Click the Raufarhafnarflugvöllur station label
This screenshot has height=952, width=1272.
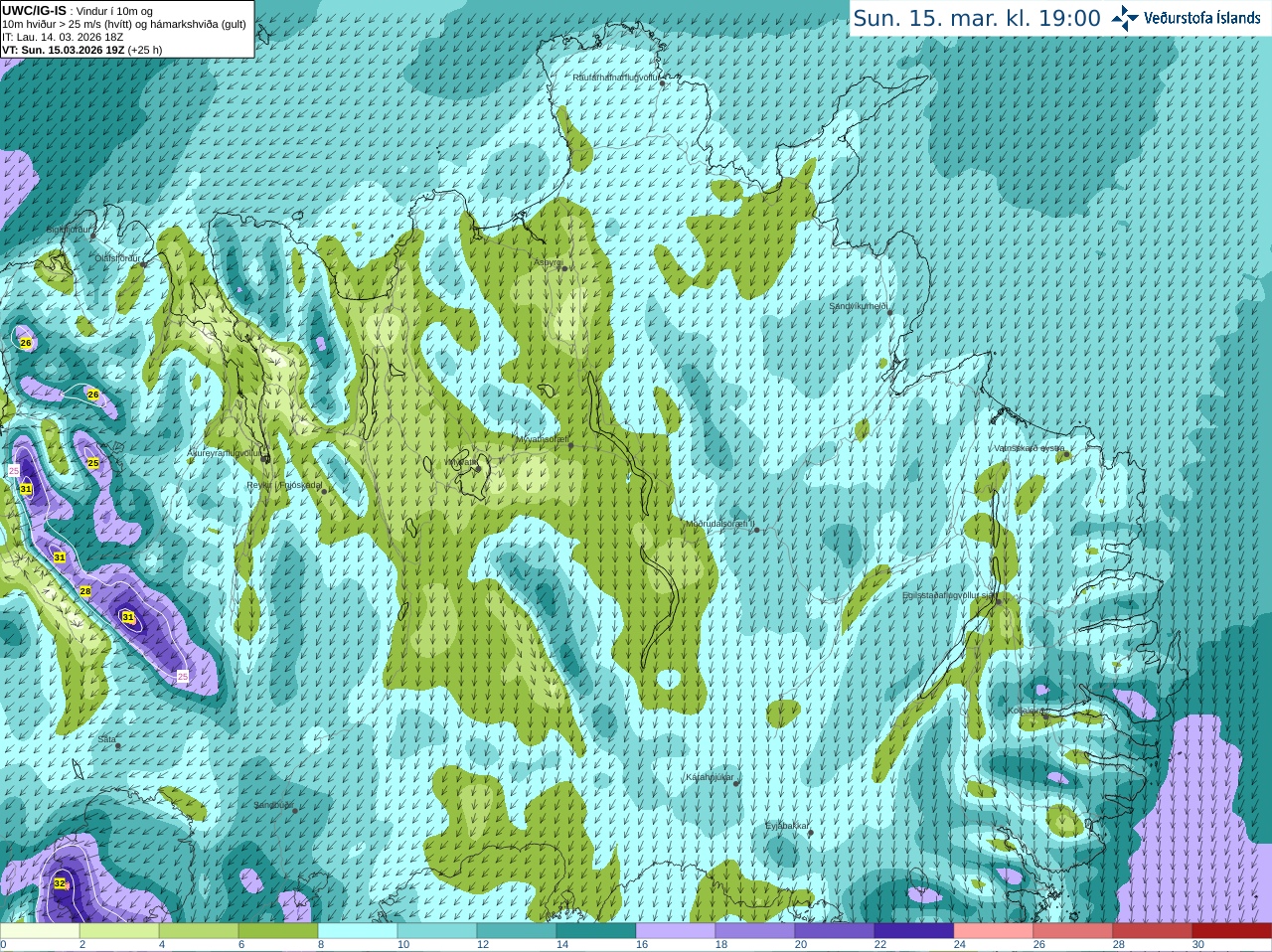pyautogui.click(x=616, y=77)
